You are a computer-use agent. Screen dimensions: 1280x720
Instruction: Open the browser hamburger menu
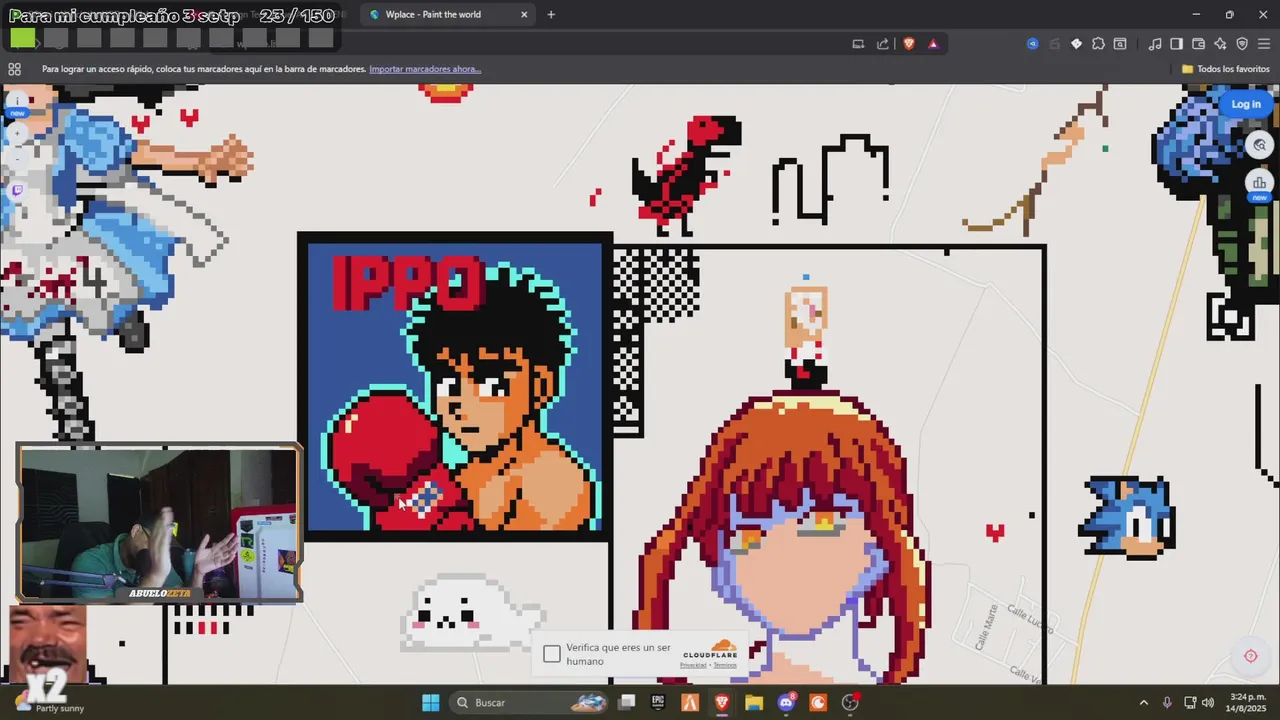point(1264,44)
